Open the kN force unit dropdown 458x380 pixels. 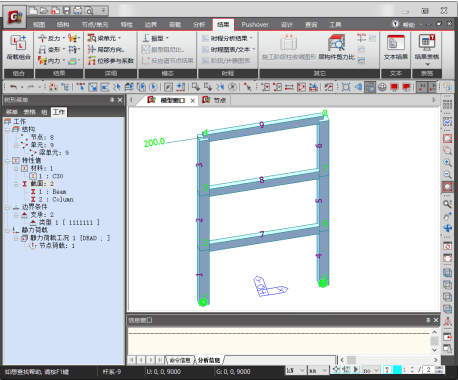[x=296, y=370]
